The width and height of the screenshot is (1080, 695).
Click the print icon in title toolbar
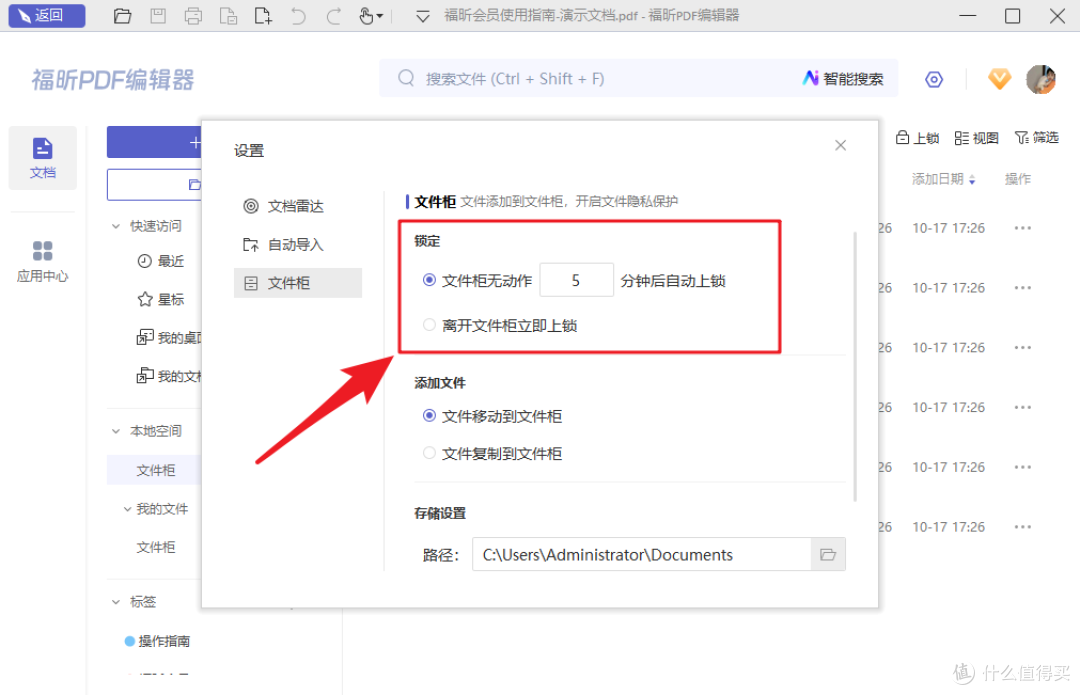(193, 15)
